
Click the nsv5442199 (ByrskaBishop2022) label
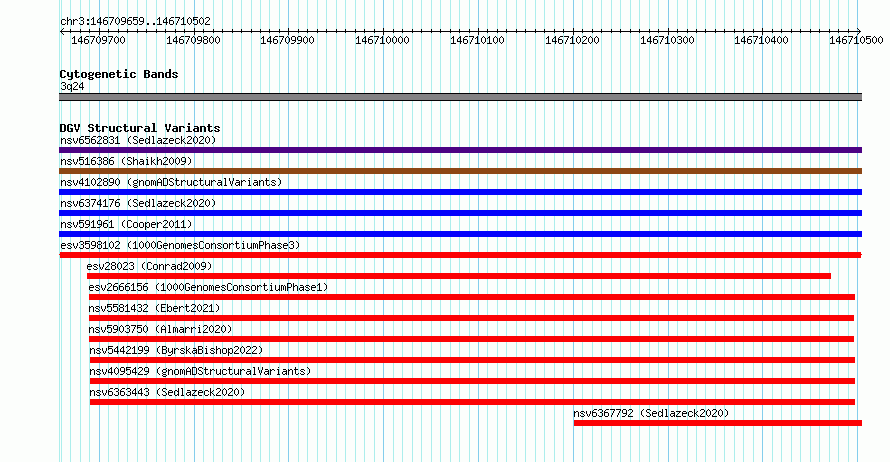point(176,350)
